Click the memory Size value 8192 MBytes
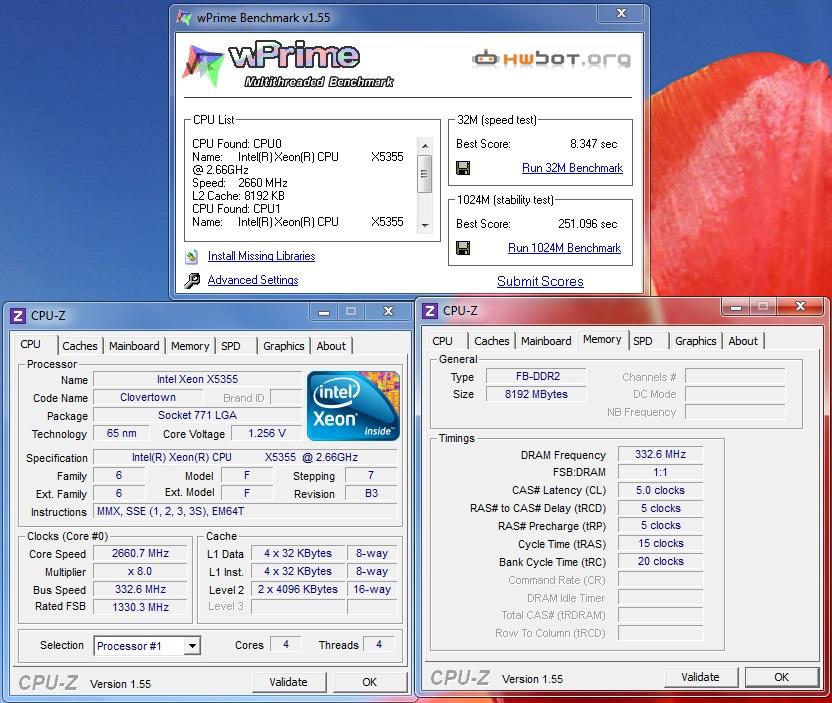832x703 pixels. (536, 394)
